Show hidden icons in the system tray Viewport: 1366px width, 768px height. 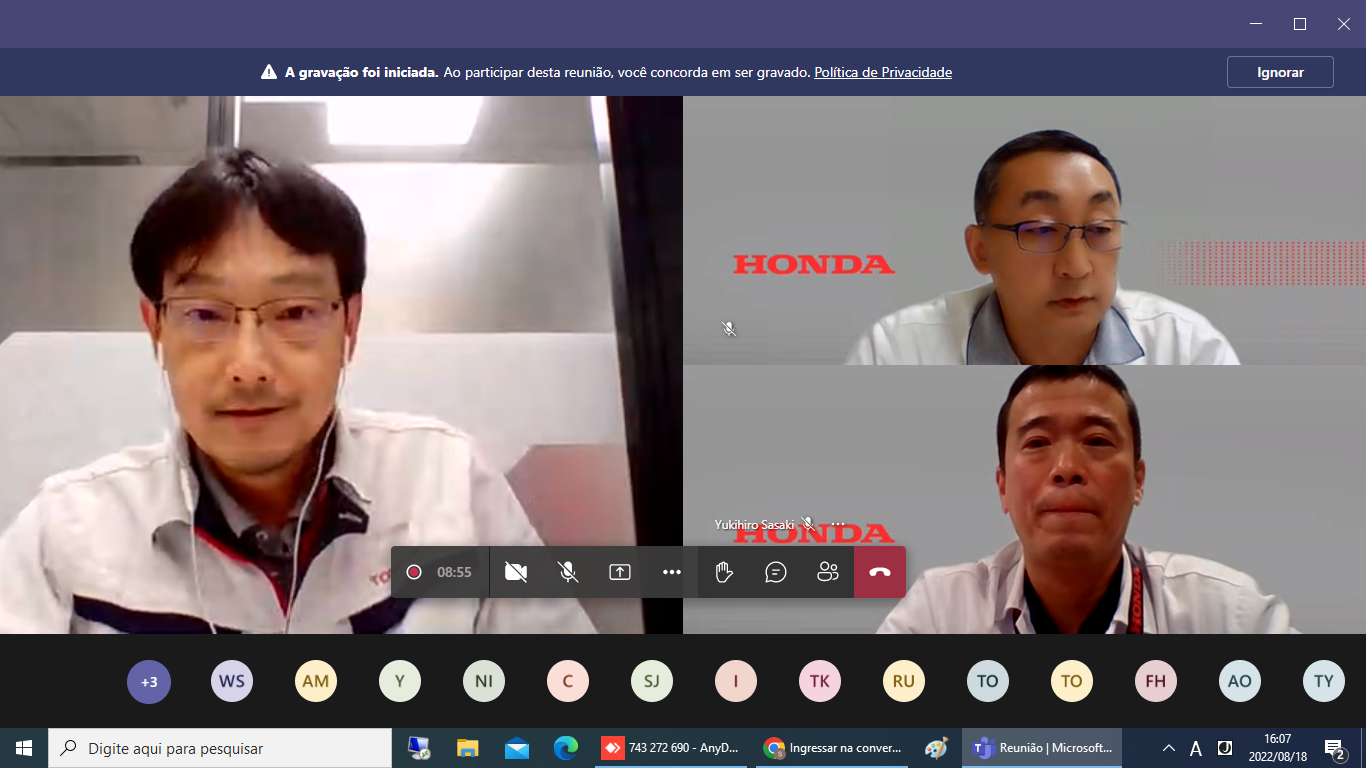(1168, 748)
